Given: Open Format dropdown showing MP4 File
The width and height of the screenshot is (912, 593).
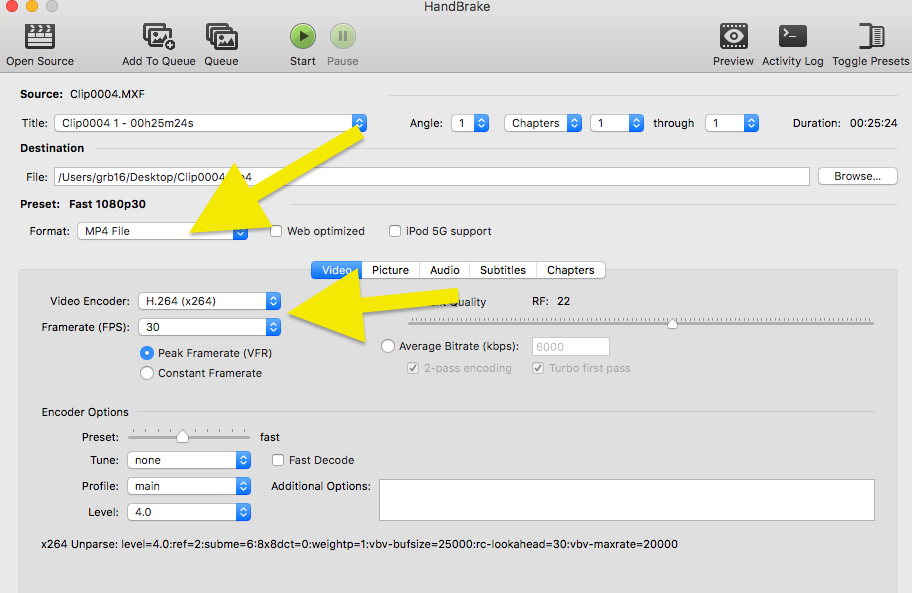Looking at the screenshot, I should (163, 231).
